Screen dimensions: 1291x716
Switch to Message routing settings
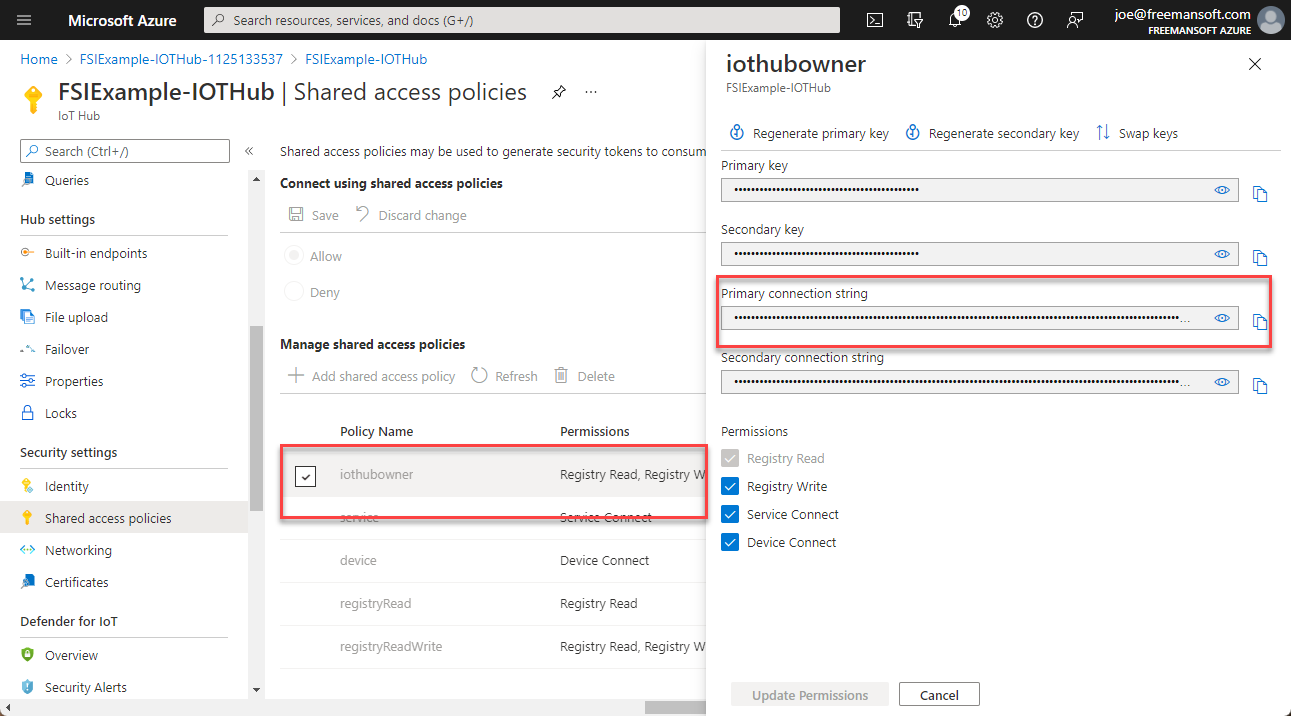pyautogui.click(x=90, y=284)
